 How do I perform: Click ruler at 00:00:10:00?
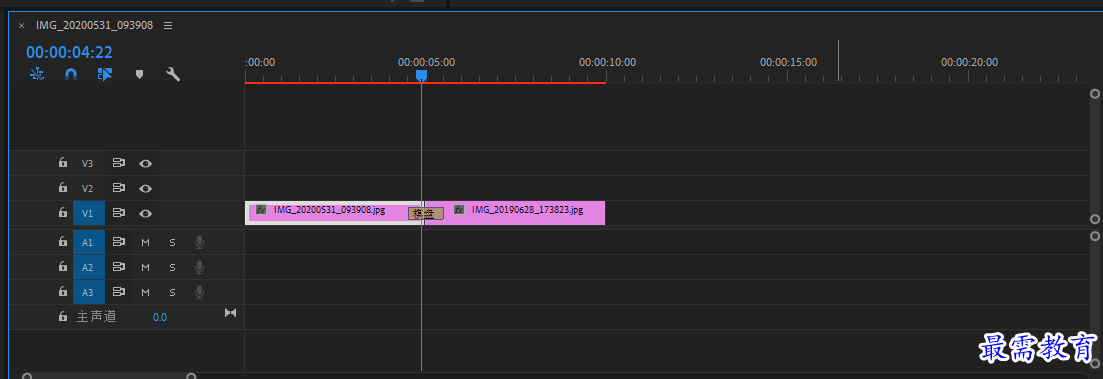(x=607, y=63)
